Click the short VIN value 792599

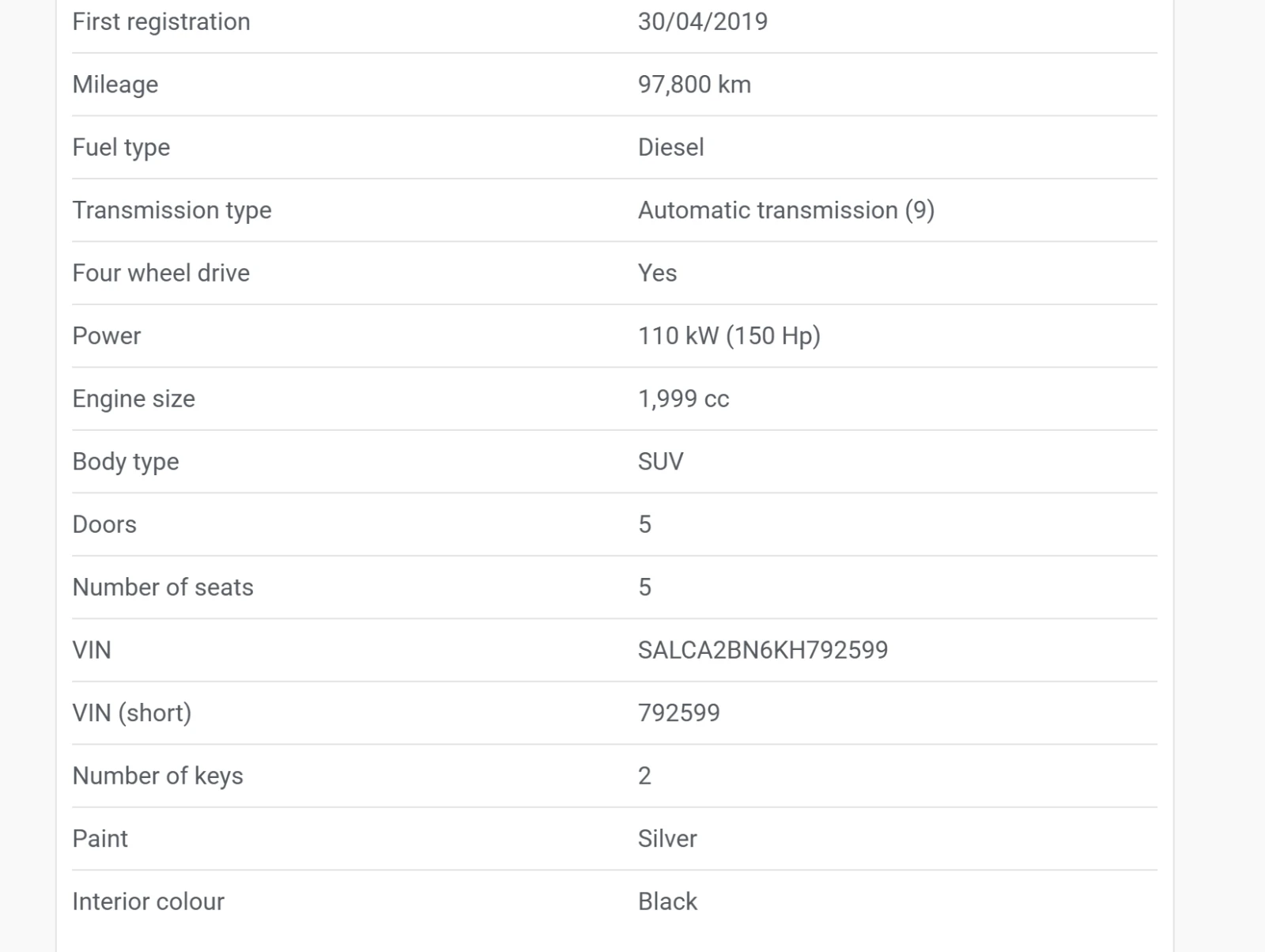pos(678,713)
